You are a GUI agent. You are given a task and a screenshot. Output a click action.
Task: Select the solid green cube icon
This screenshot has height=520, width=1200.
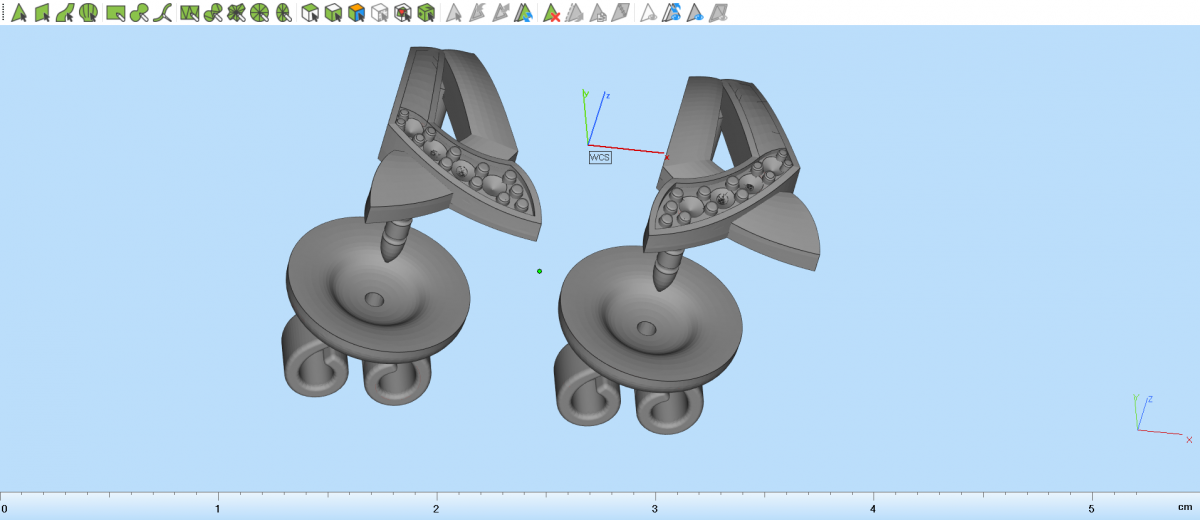click(426, 13)
